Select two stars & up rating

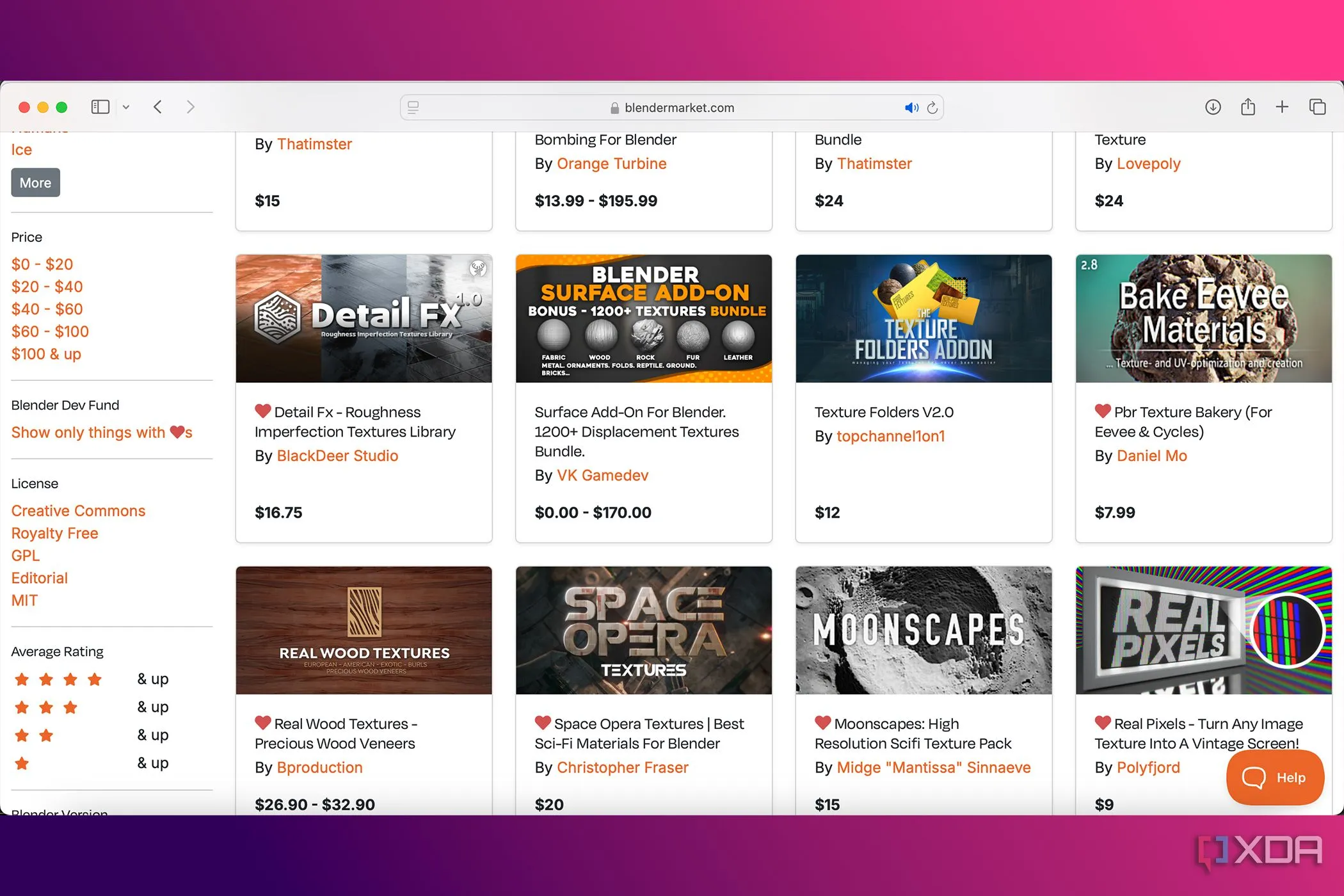(90, 735)
